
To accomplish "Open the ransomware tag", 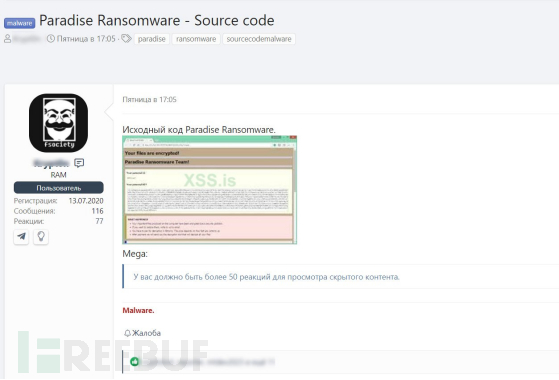I will [196, 39].
